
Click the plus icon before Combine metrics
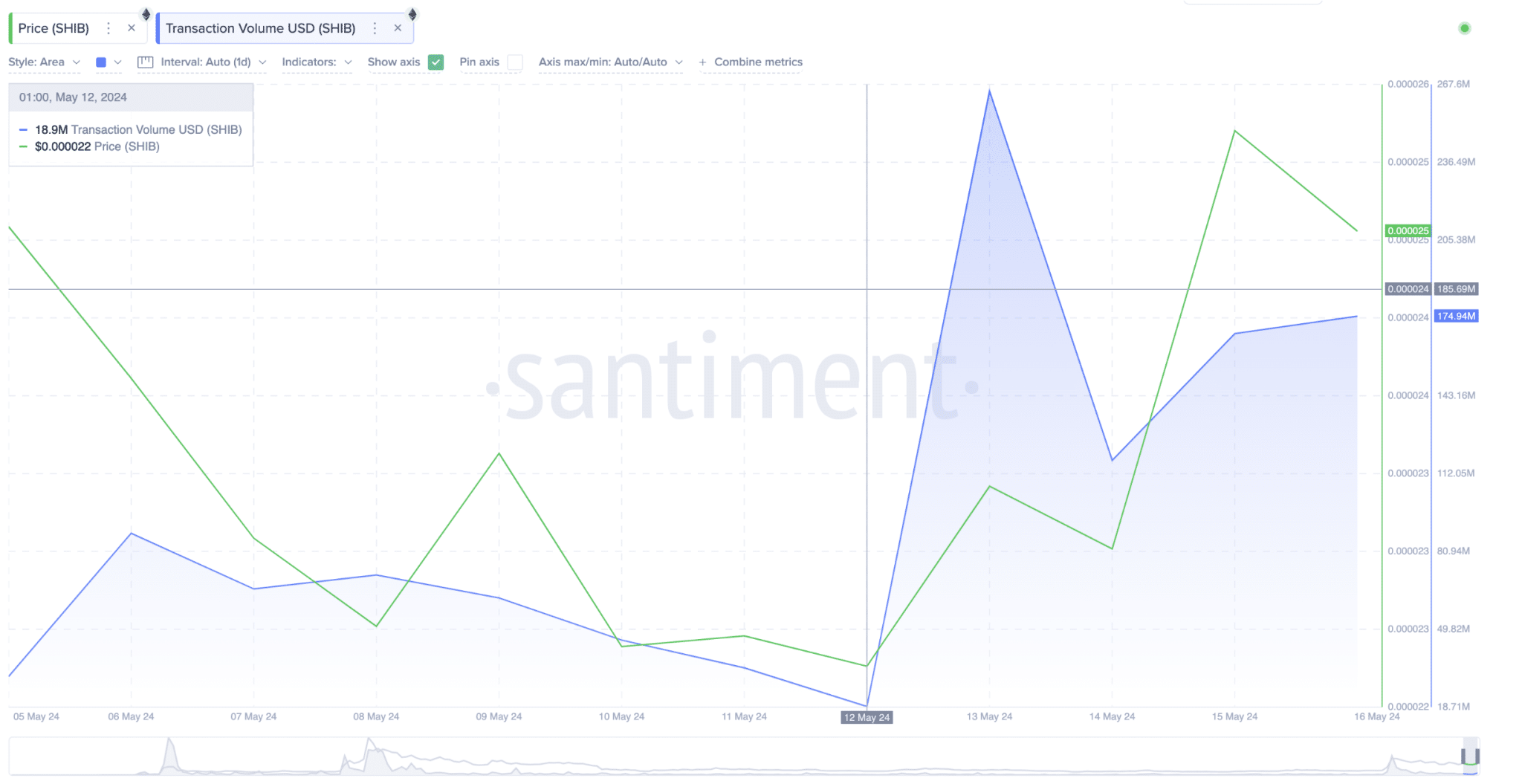(x=702, y=62)
